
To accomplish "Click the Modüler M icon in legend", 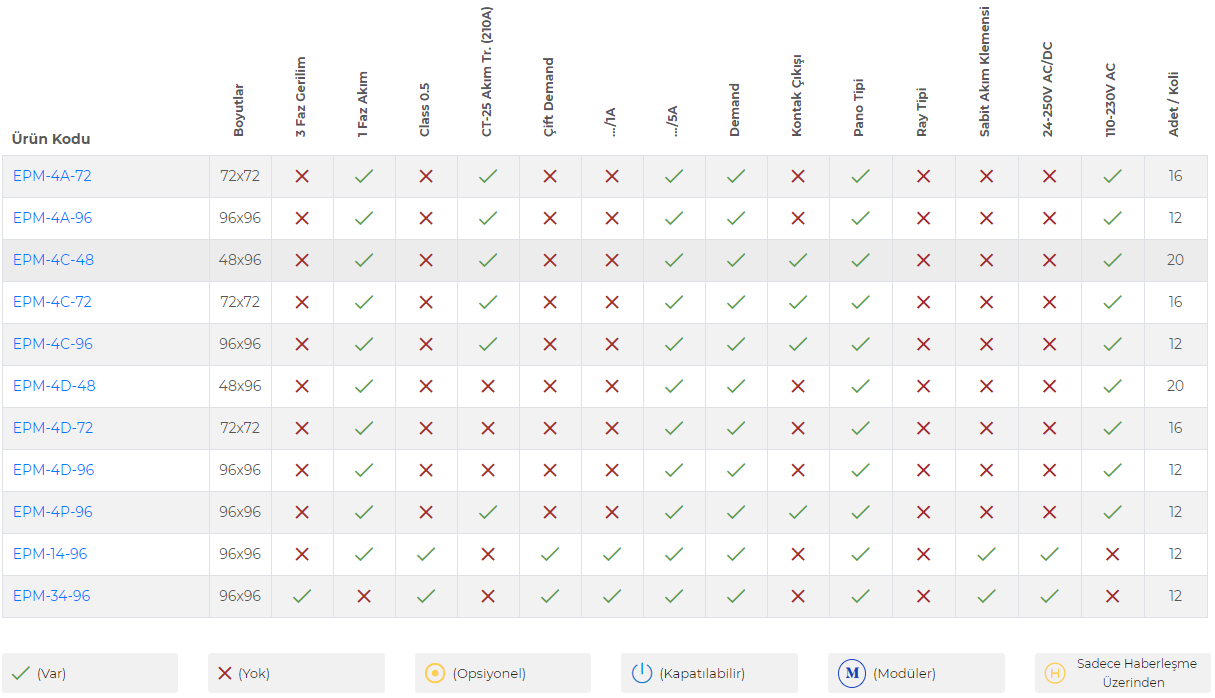I will pyautogui.click(x=852, y=673).
